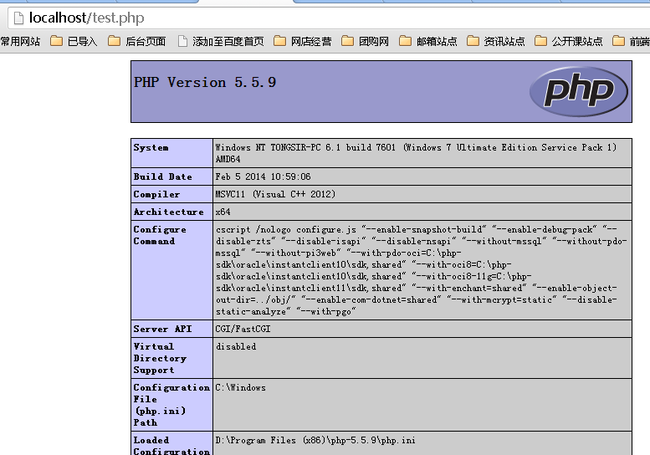Open the 公开课站点 bookmark folder
The image size is (650, 455).
pyautogui.click(x=569, y=41)
